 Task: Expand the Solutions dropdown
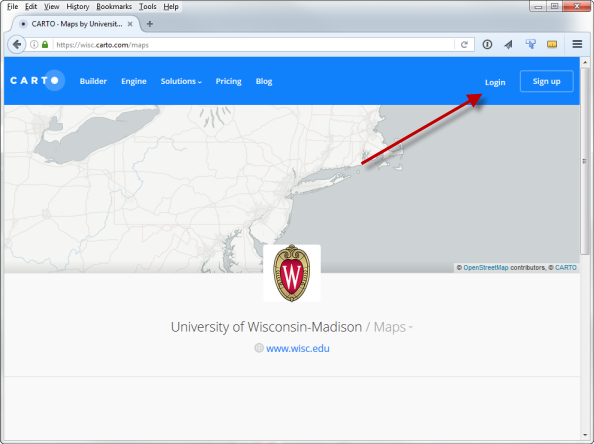(181, 81)
